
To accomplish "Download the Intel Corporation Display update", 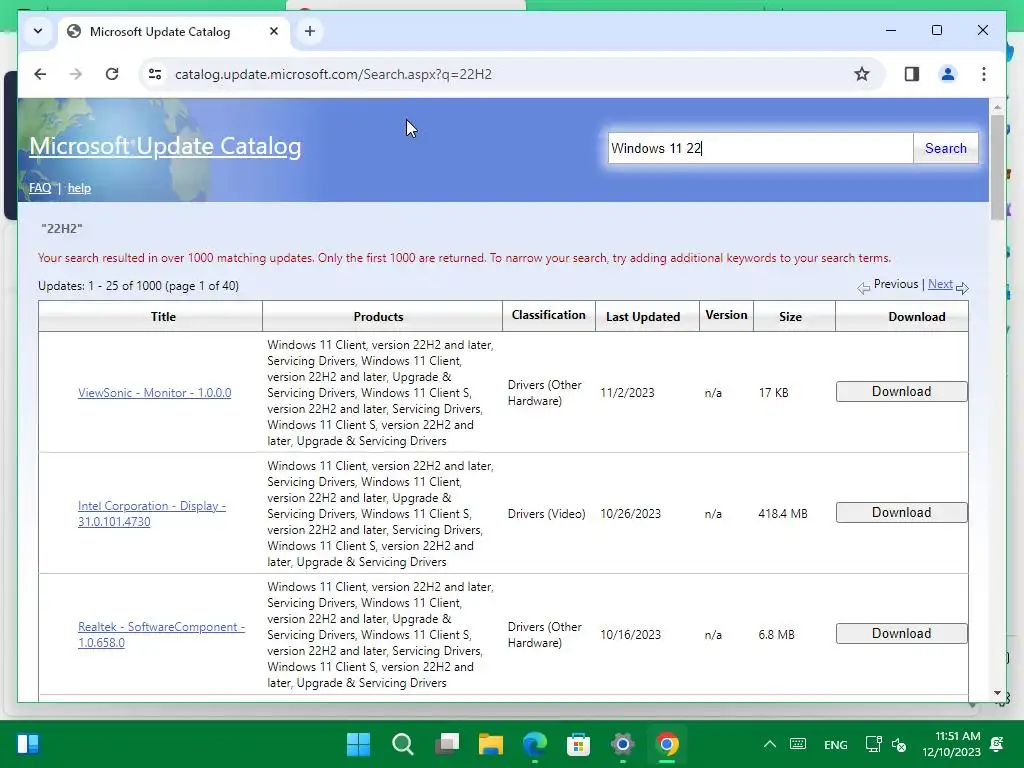I will pyautogui.click(x=901, y=513).
